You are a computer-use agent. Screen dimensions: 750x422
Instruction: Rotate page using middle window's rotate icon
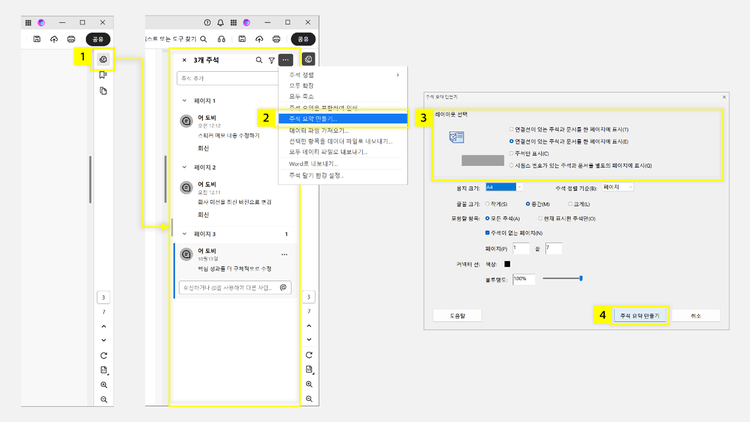[x=309, y=355]
